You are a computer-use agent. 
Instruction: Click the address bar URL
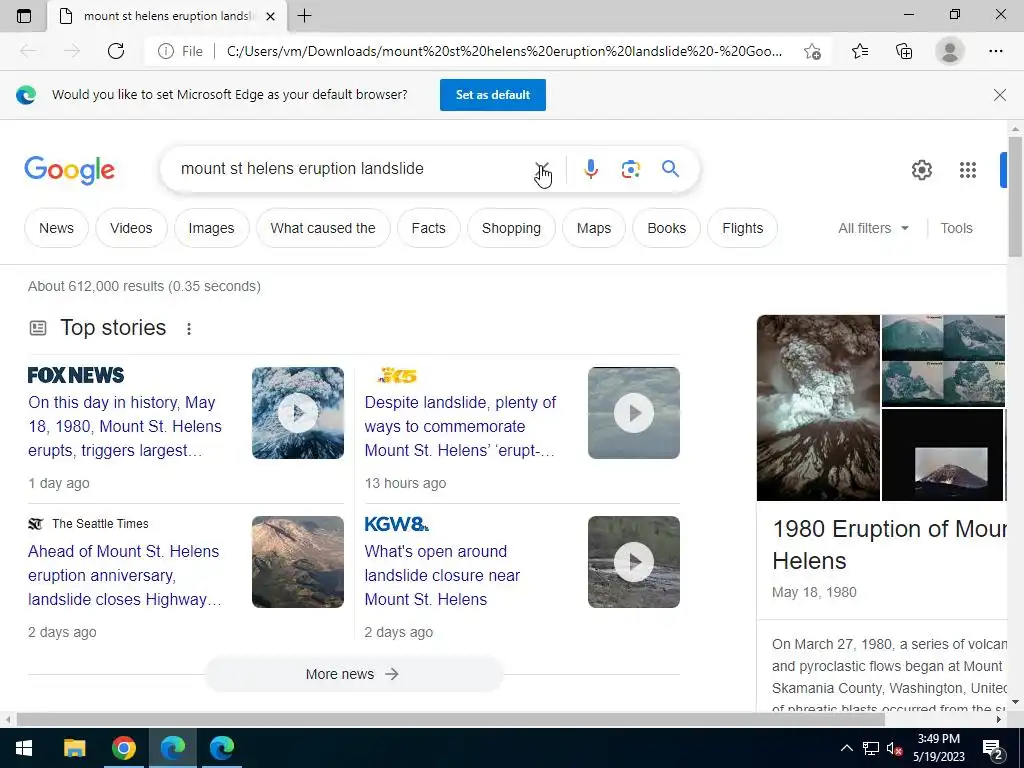[504, 51]
